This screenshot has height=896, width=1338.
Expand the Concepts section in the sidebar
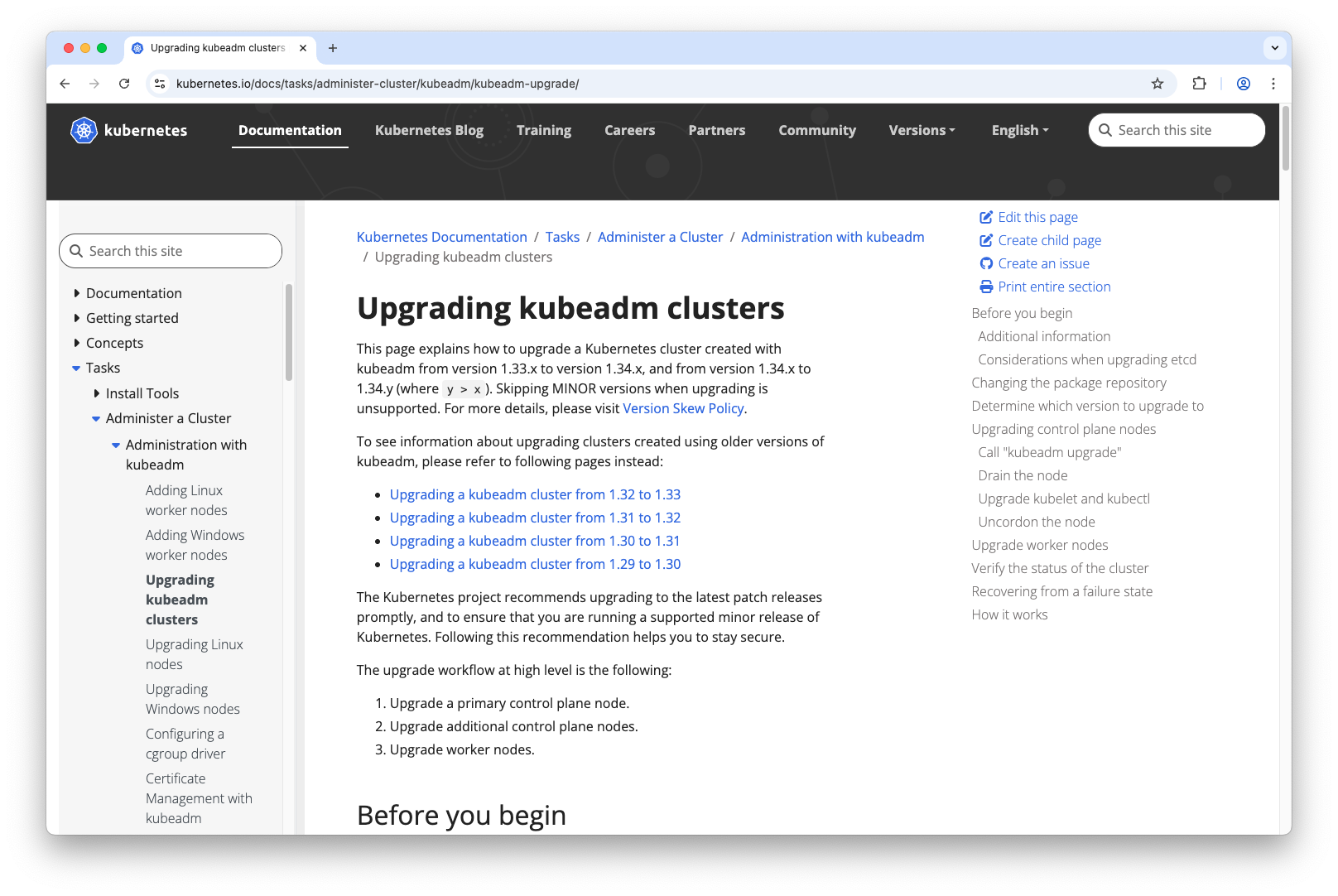76,343
